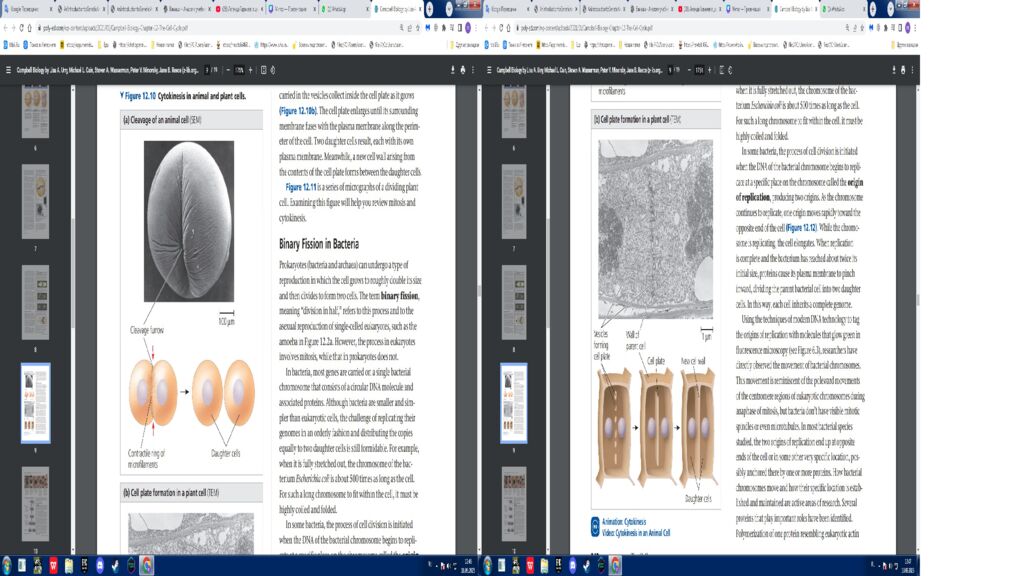The height and width of the screenshot is (576, 1024).
Task: Toggle the sidebar in the left PDF viewer
Action: [x=9, y=71]
